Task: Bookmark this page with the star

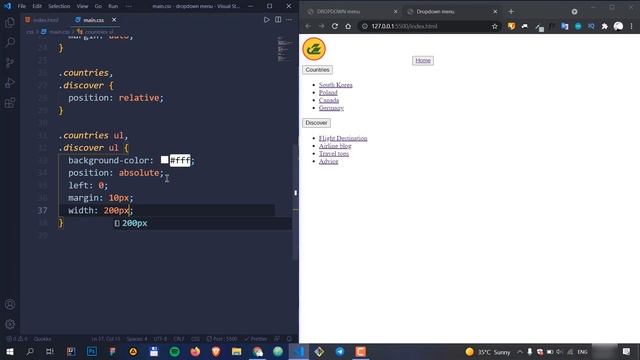Action: 495,26
